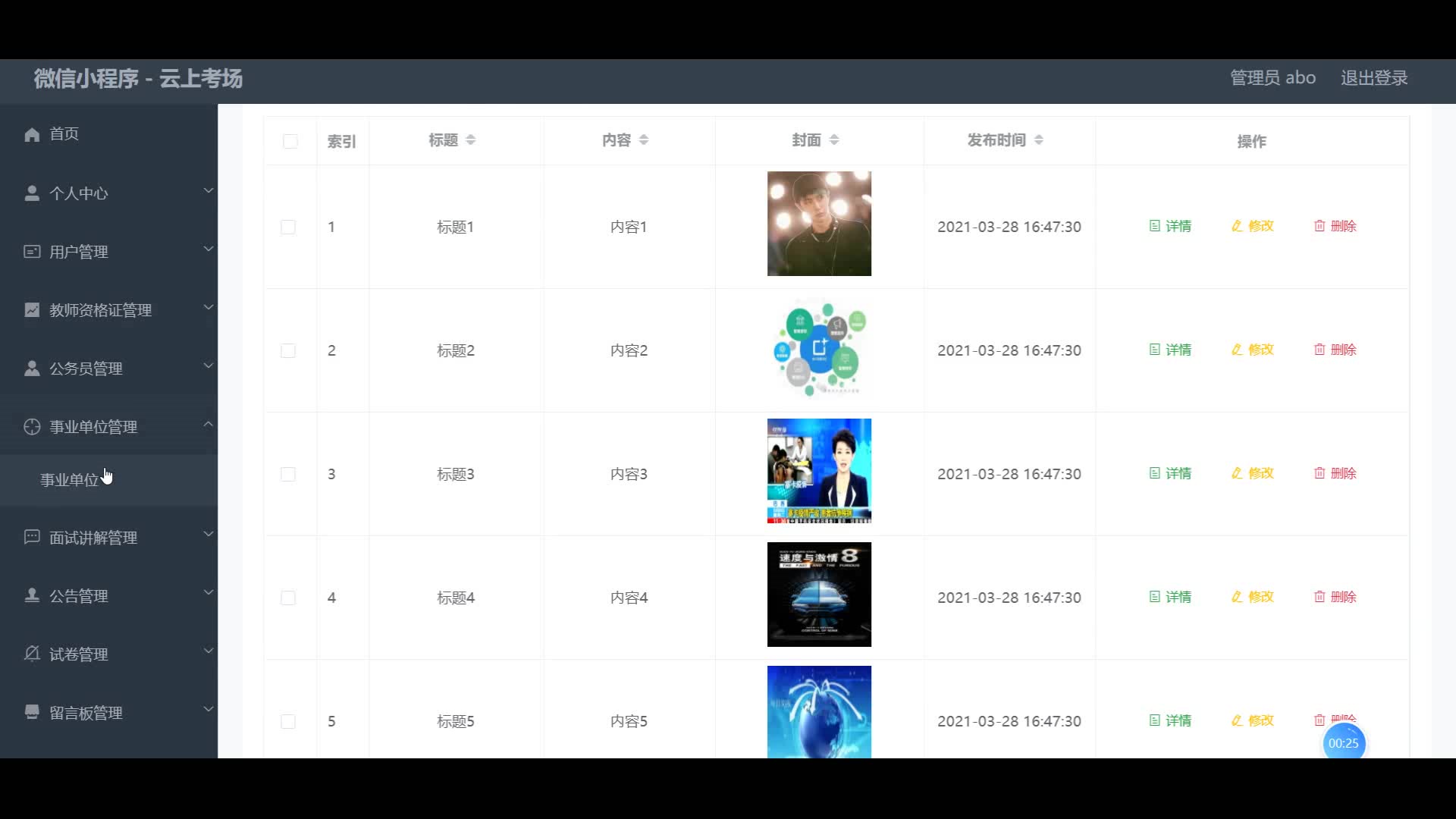Click the 面试讲解管理 chat bubble icon
This screenshot has width=1456, height=819.
tap(32, 537)
